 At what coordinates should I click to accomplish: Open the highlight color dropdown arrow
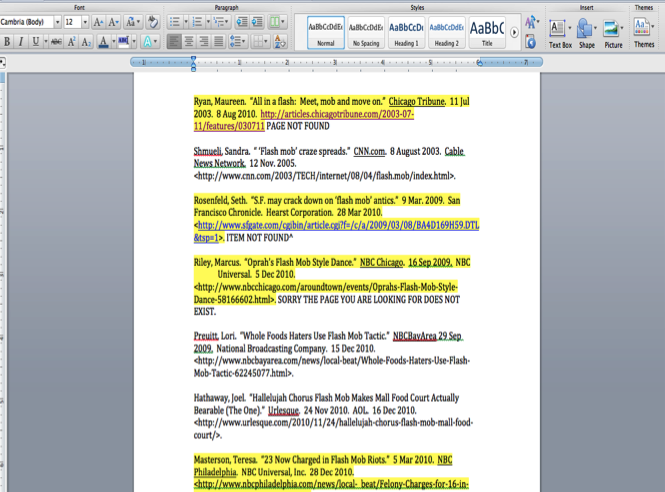(x=134, y=42)
